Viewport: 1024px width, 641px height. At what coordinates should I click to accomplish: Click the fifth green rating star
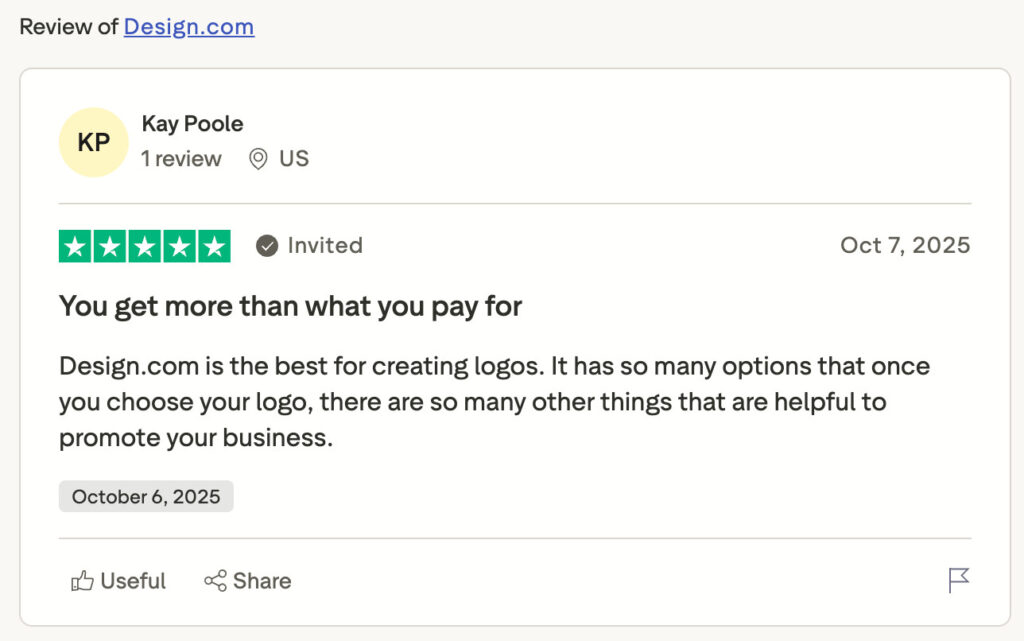(x=214, y=246)
